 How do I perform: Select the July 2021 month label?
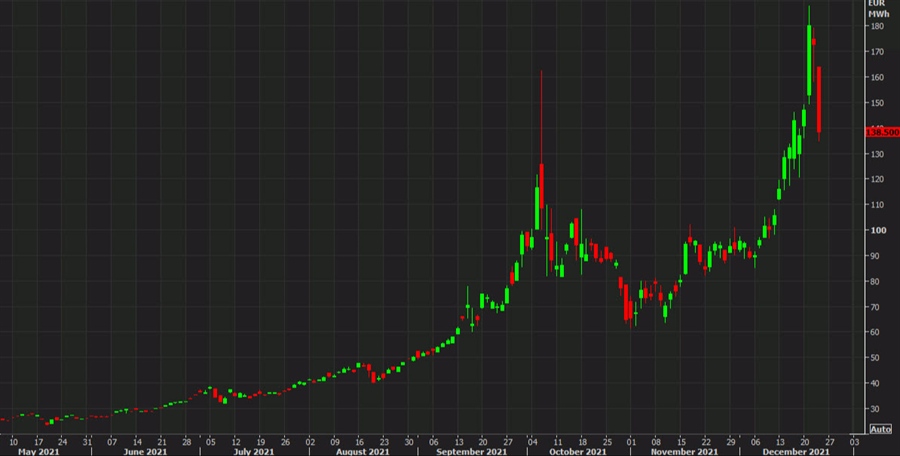254,451
